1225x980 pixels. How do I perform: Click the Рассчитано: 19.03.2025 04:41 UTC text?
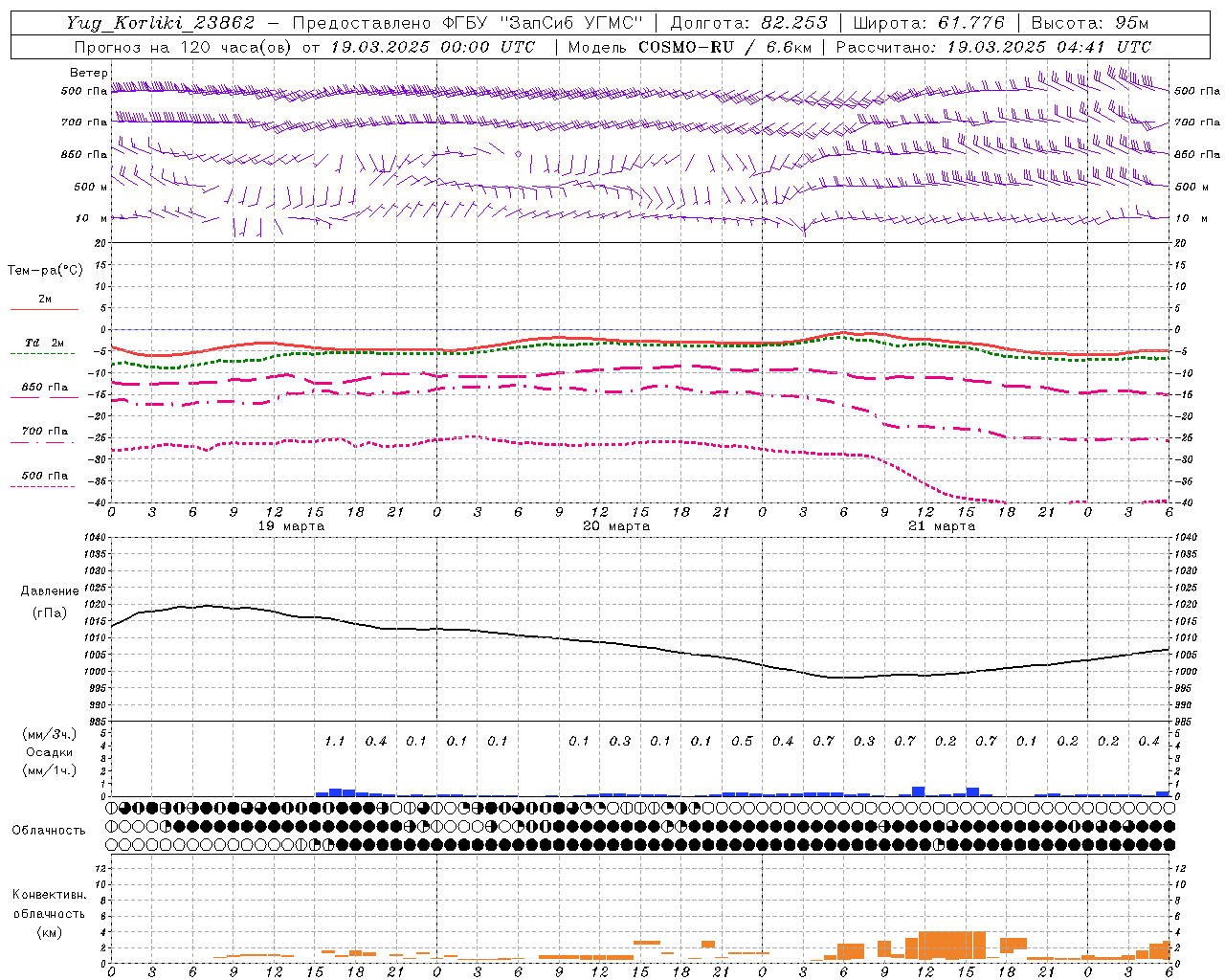(993, 47)
